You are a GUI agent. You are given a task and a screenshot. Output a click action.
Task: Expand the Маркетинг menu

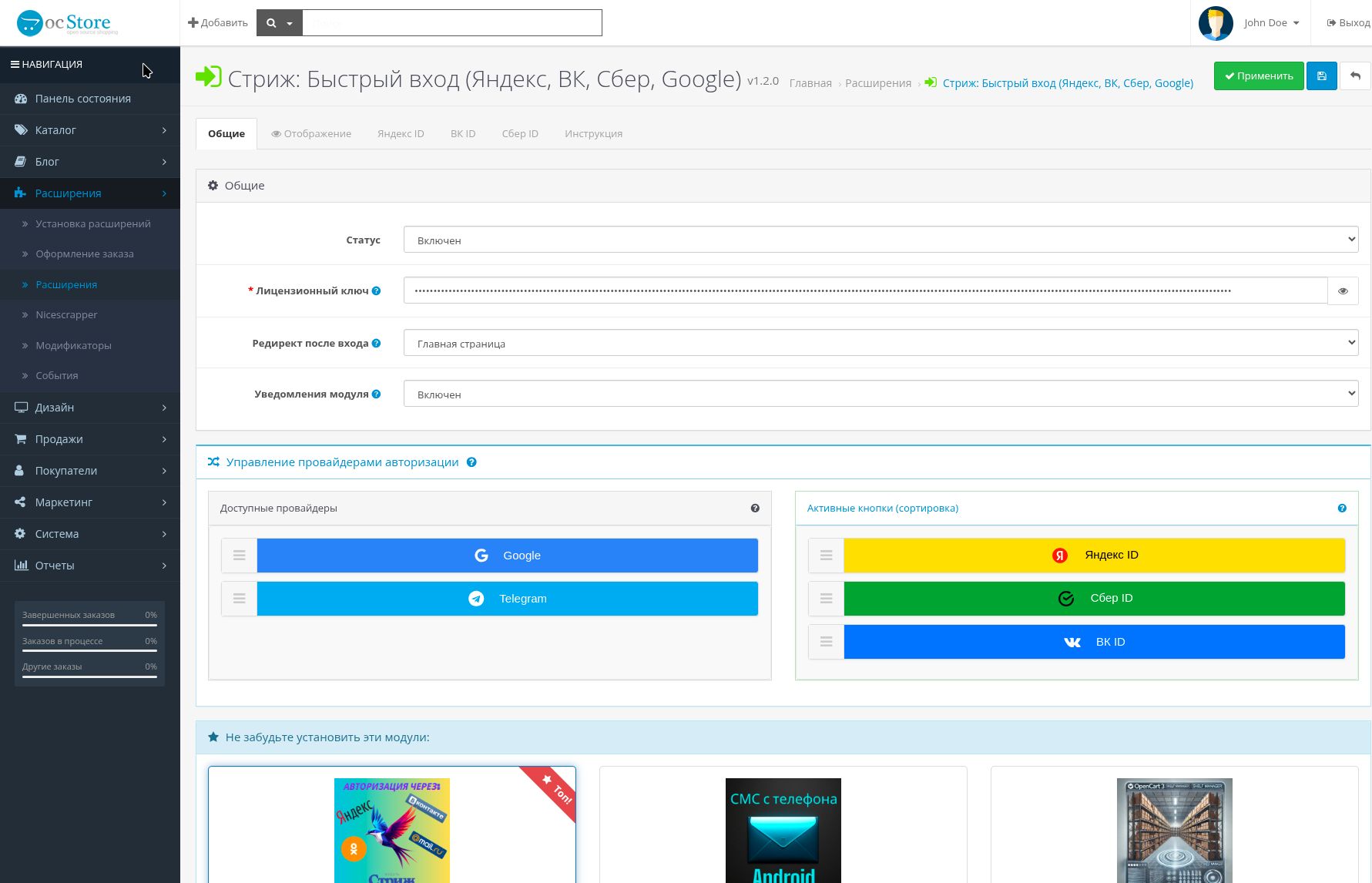point(90,502)
